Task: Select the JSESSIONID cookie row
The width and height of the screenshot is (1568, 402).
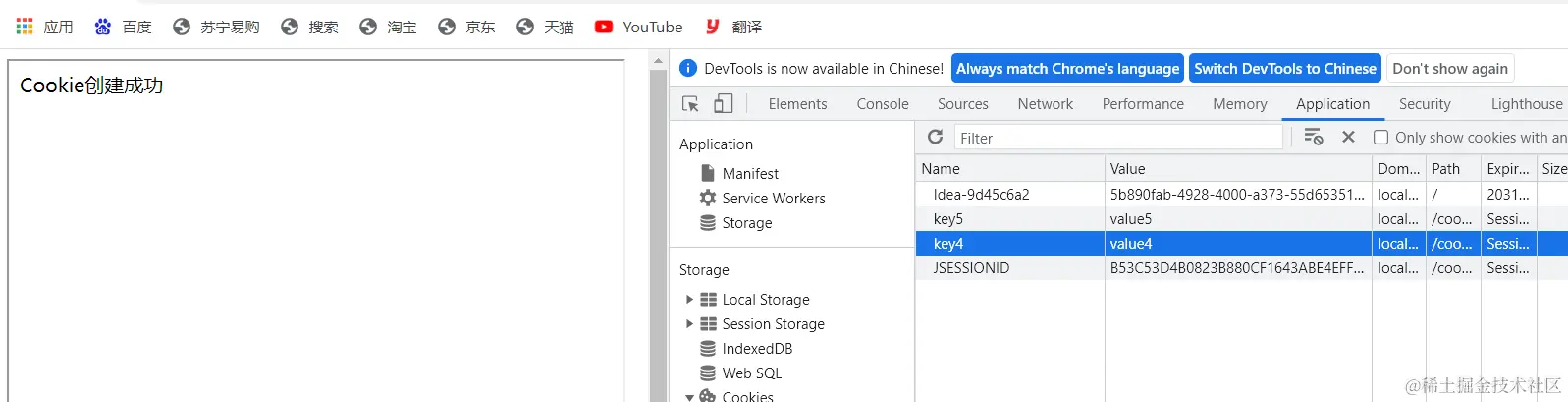Action: (x=1242, y=267)
